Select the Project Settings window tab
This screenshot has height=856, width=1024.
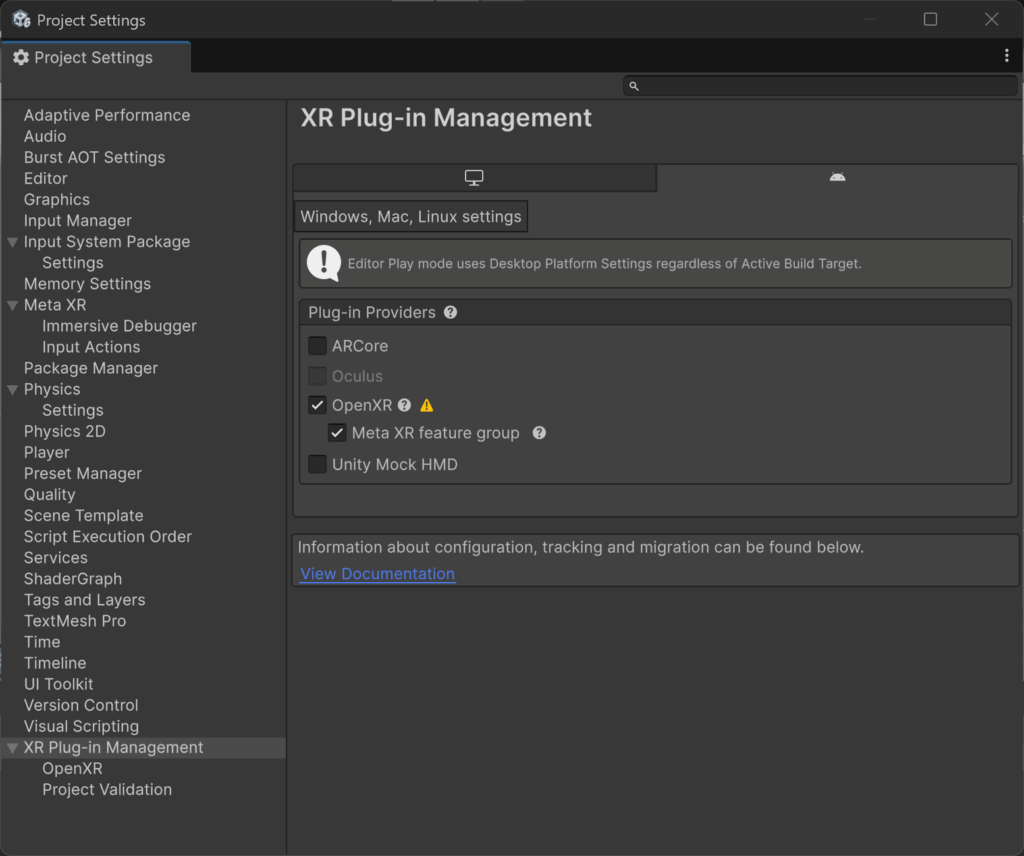pos(95,57)
